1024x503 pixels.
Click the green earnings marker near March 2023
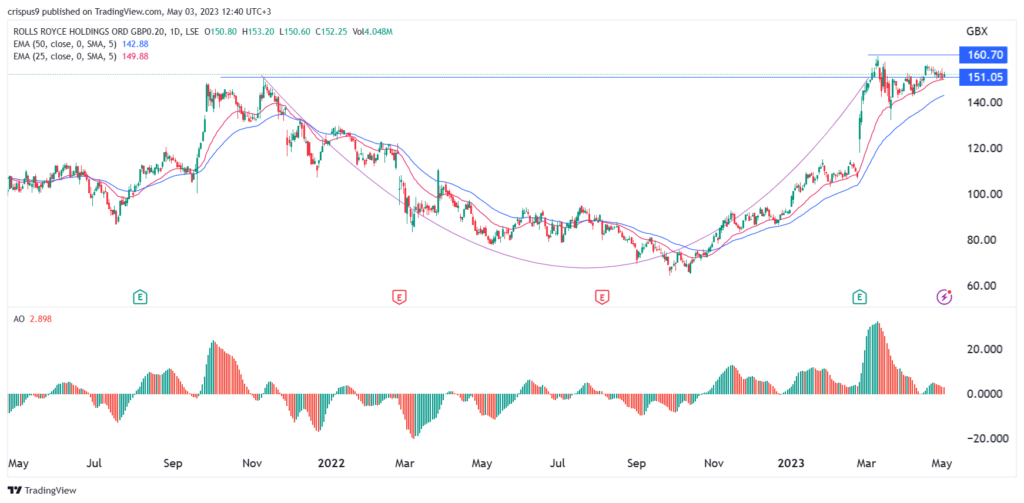(x=860, y=297)
